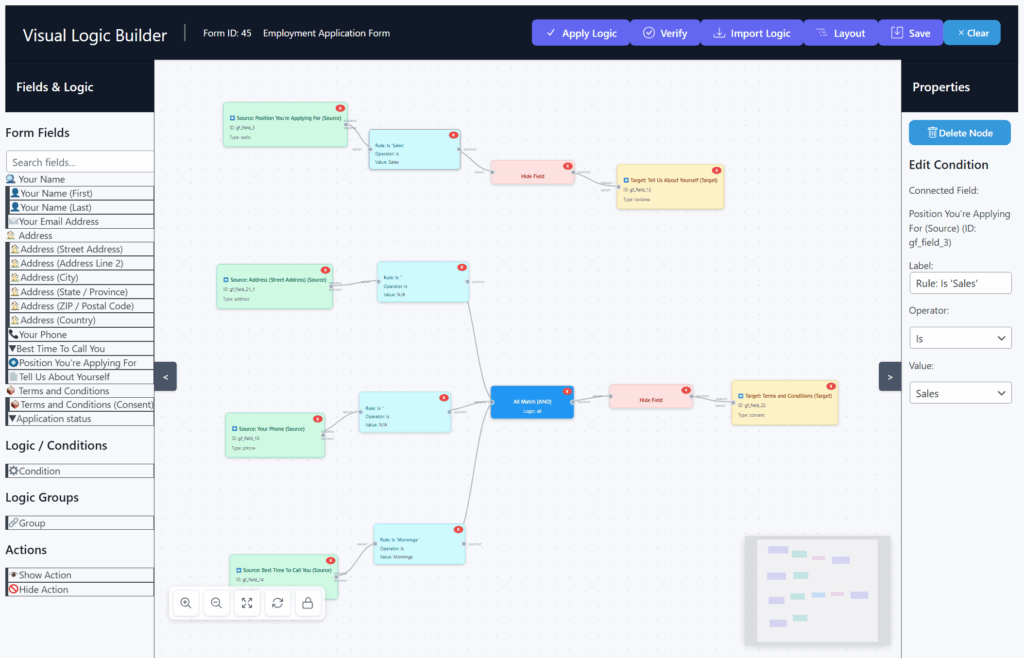Select Address (State / Province) field
Image resolution: width=1024 pixels, height=658 pixels.
click(80, 292)
